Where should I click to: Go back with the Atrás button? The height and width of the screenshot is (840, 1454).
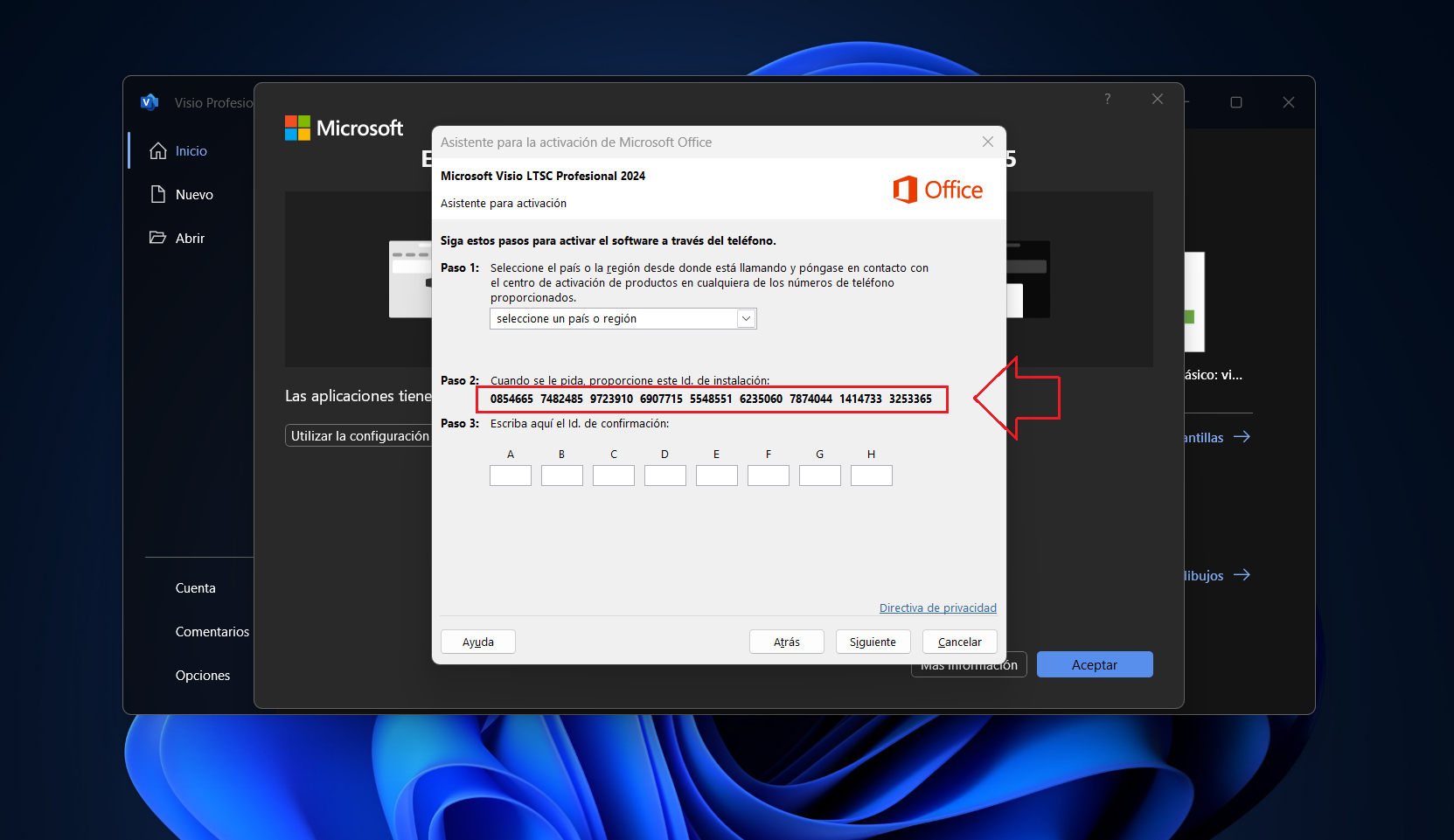787,642
